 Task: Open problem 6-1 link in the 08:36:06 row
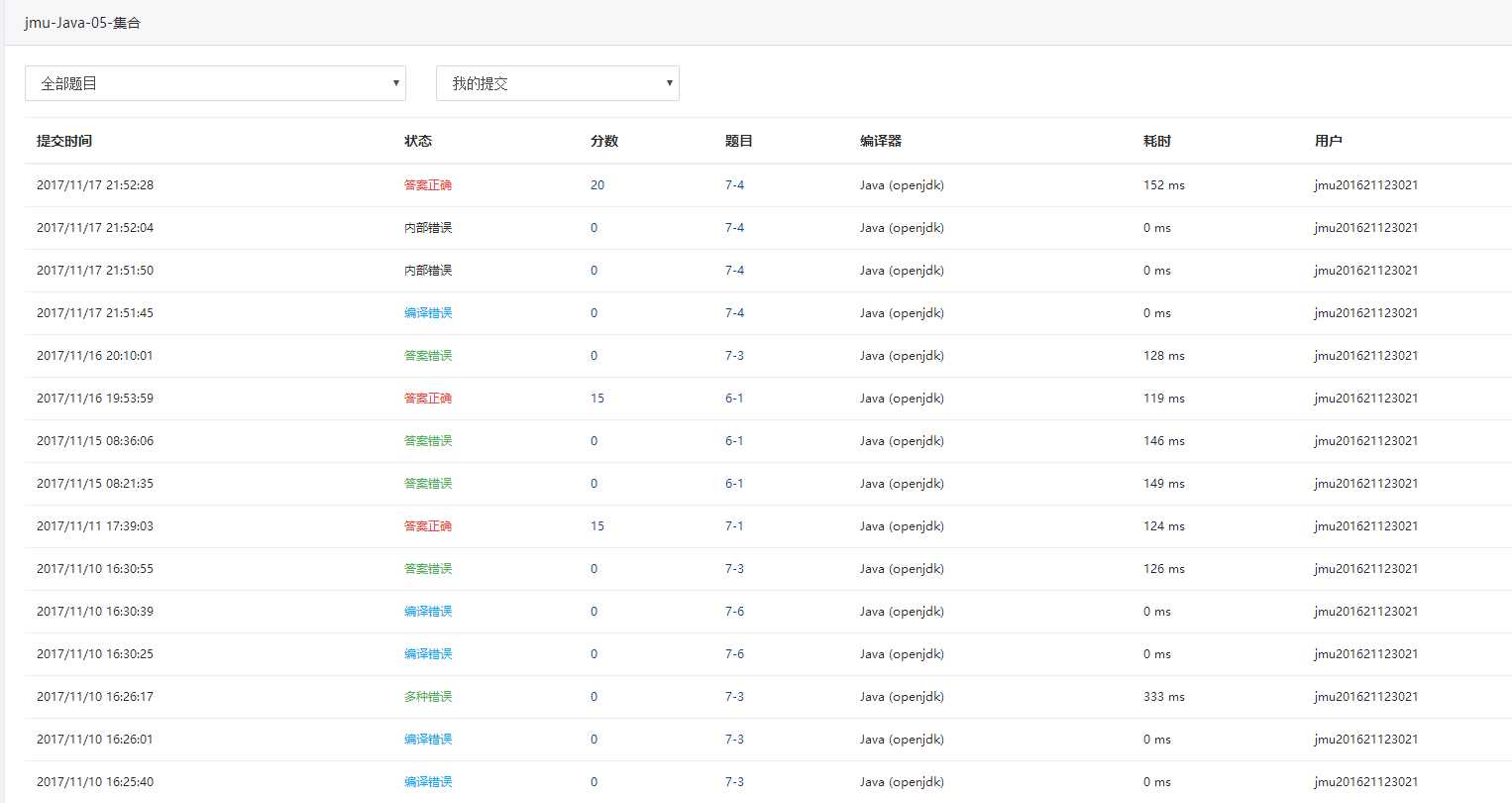click(734, 441)
